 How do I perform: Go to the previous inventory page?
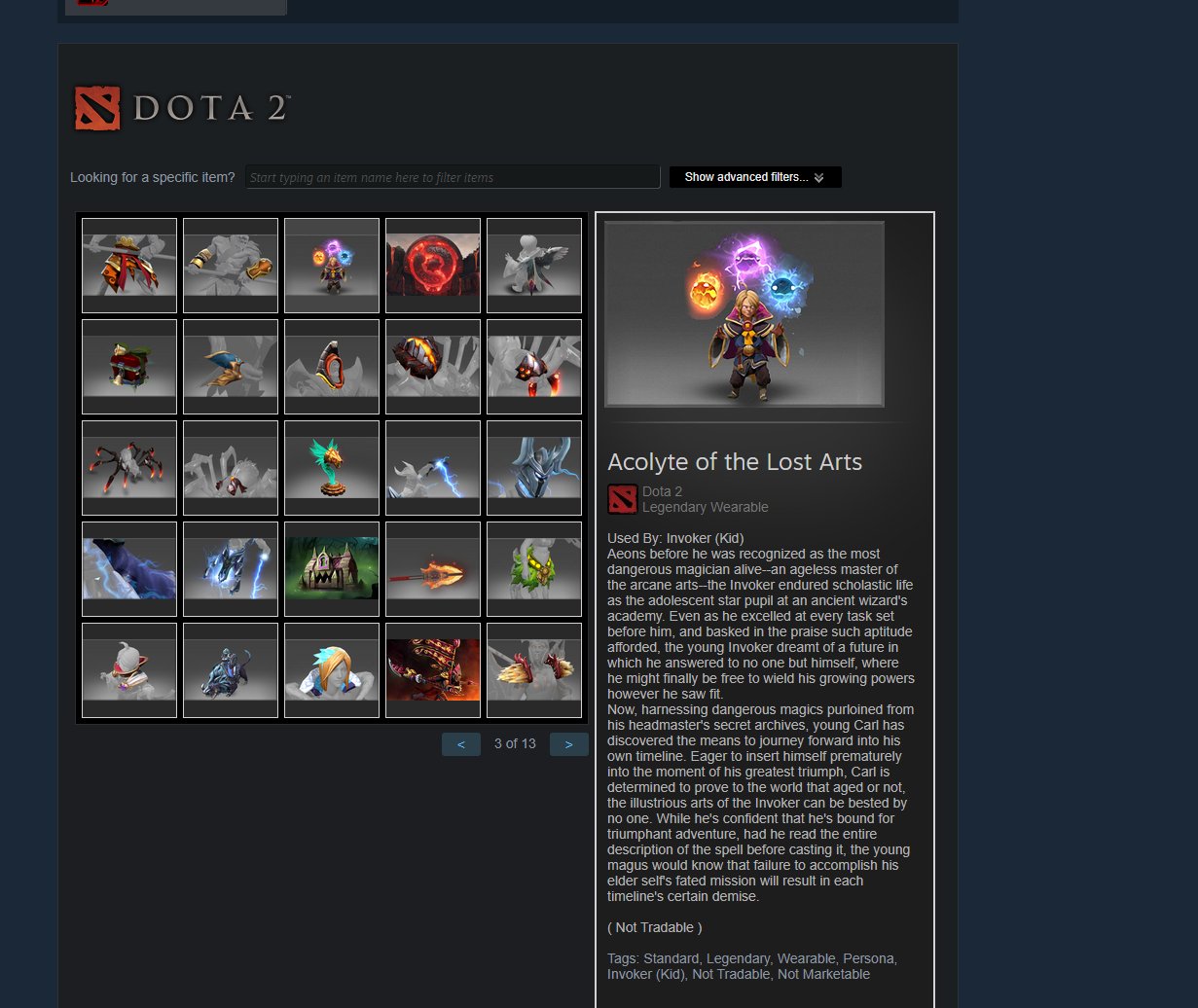[460, 744]
